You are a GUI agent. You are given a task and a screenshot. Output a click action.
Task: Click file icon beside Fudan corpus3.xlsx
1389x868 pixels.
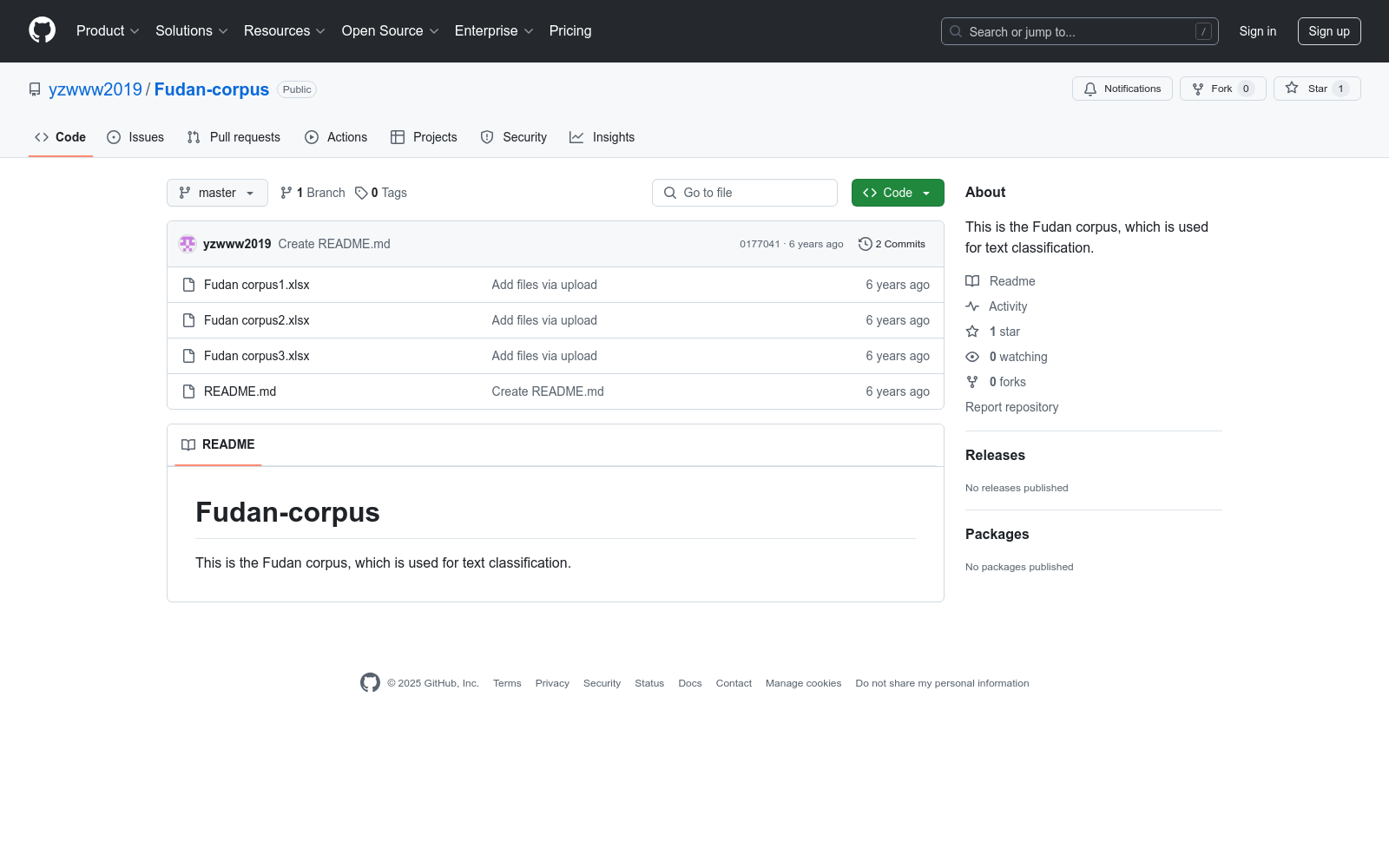click(x=188, y=356)
